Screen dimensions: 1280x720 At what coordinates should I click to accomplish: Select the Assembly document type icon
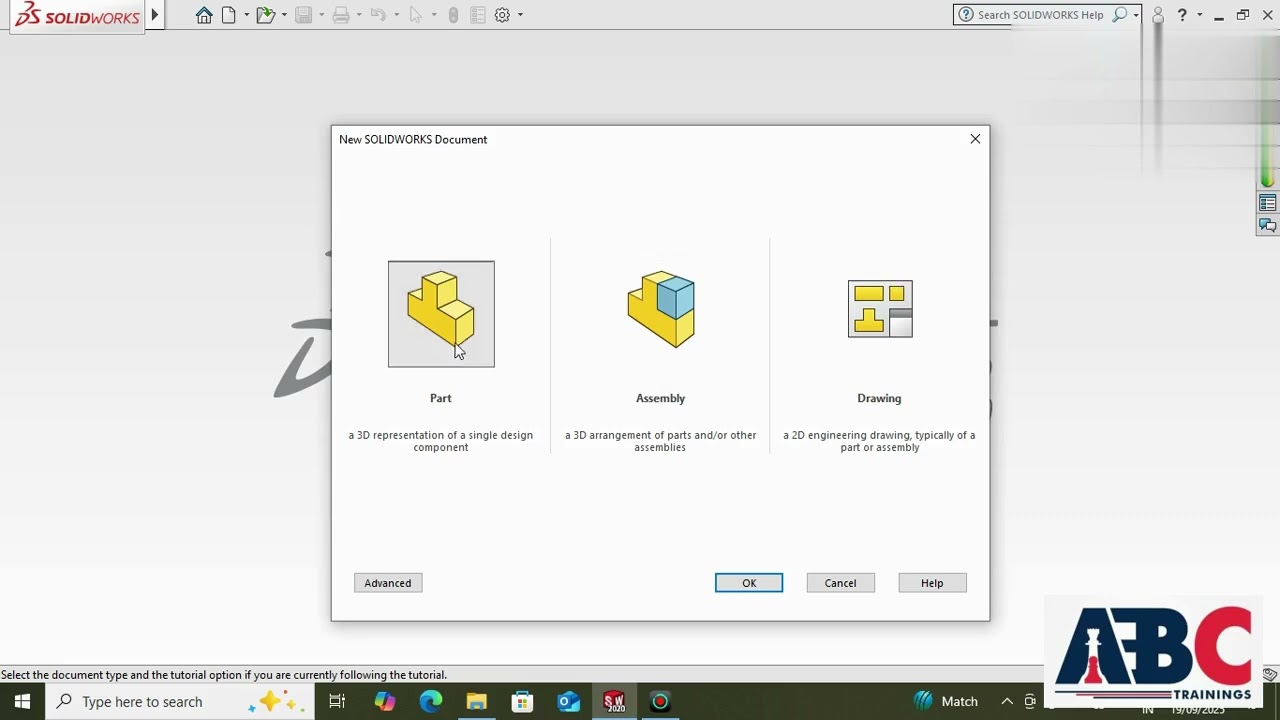pyautogui.click(x=661, y=309)
